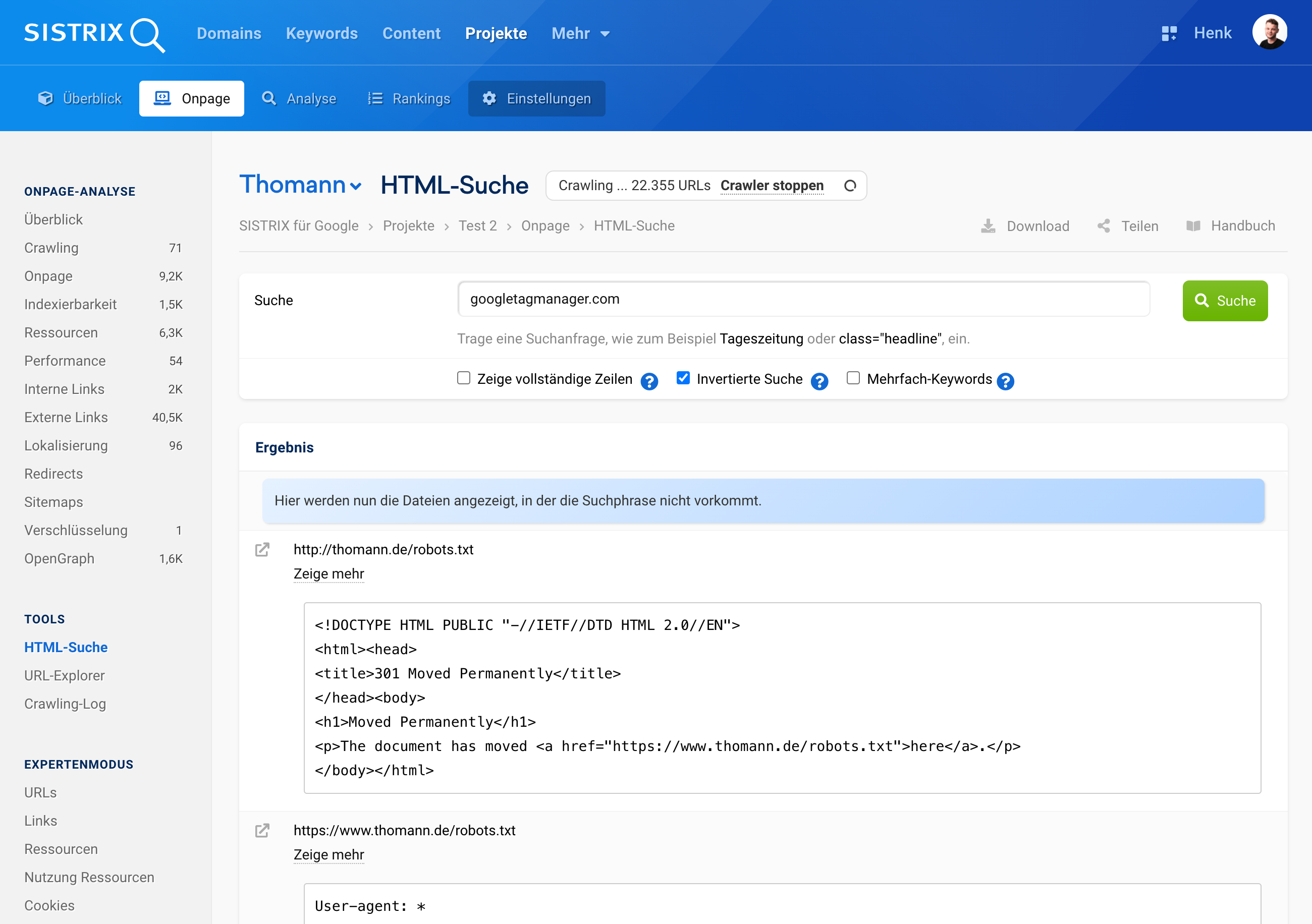Open help for Zeige vollständige Zeilen
The width and height of the screenshot is (1312, 924).
pyautogui.click(x=649, y=381)
